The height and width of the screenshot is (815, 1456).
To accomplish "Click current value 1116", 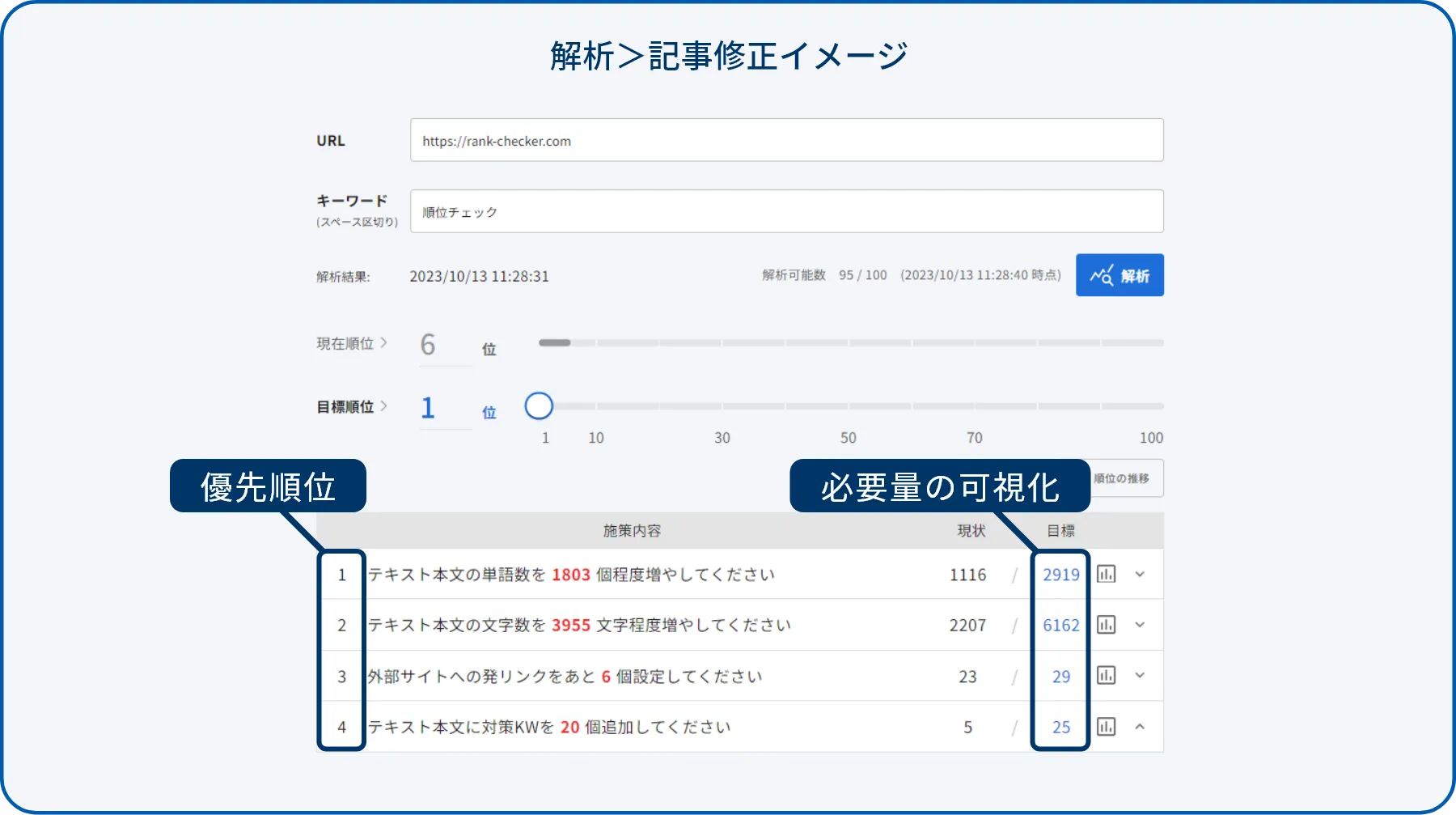I will click(x=967, y=575).
